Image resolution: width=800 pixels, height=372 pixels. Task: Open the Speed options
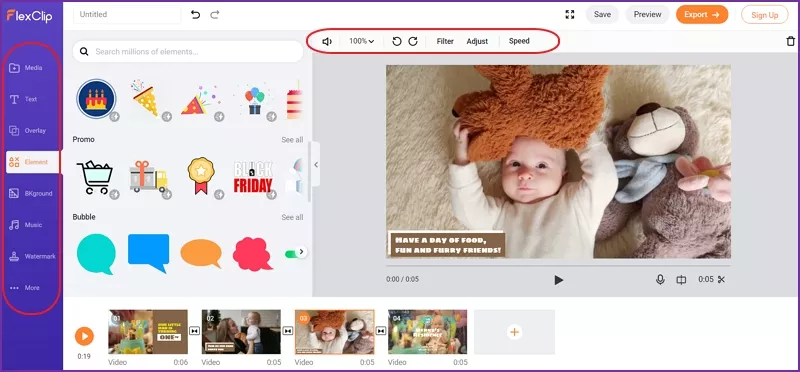(x=519, y=41)
